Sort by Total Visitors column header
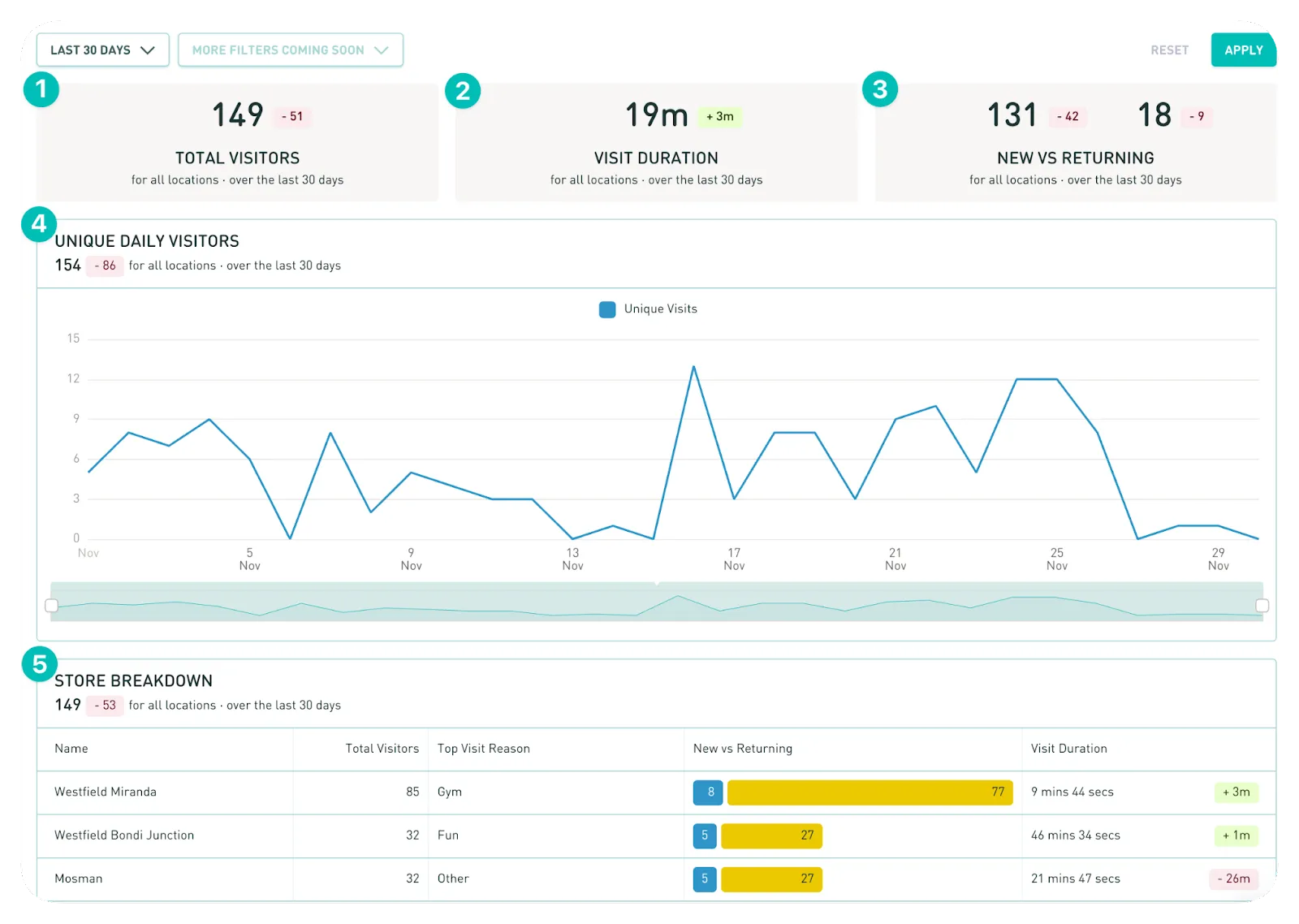This screenshot has width=1299, height=924. click(x=382, y=749)
